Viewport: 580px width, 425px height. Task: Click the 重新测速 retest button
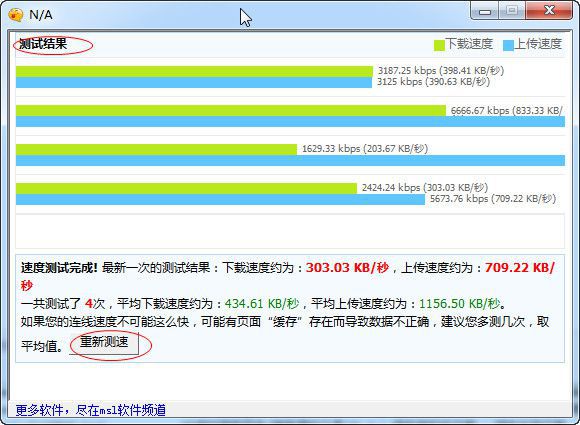[104, 343]
